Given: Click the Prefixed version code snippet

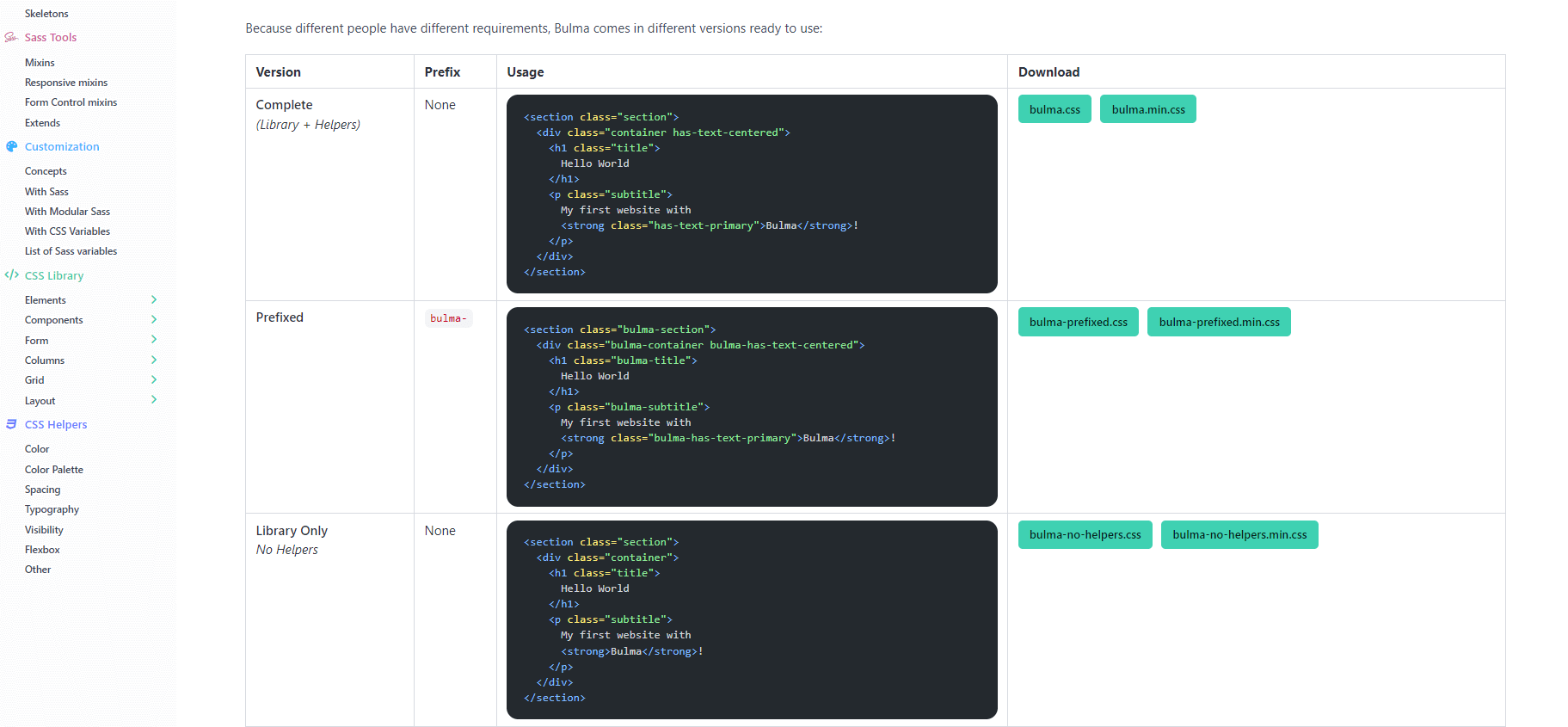Looking at the screenshot, I should (752, 407).
